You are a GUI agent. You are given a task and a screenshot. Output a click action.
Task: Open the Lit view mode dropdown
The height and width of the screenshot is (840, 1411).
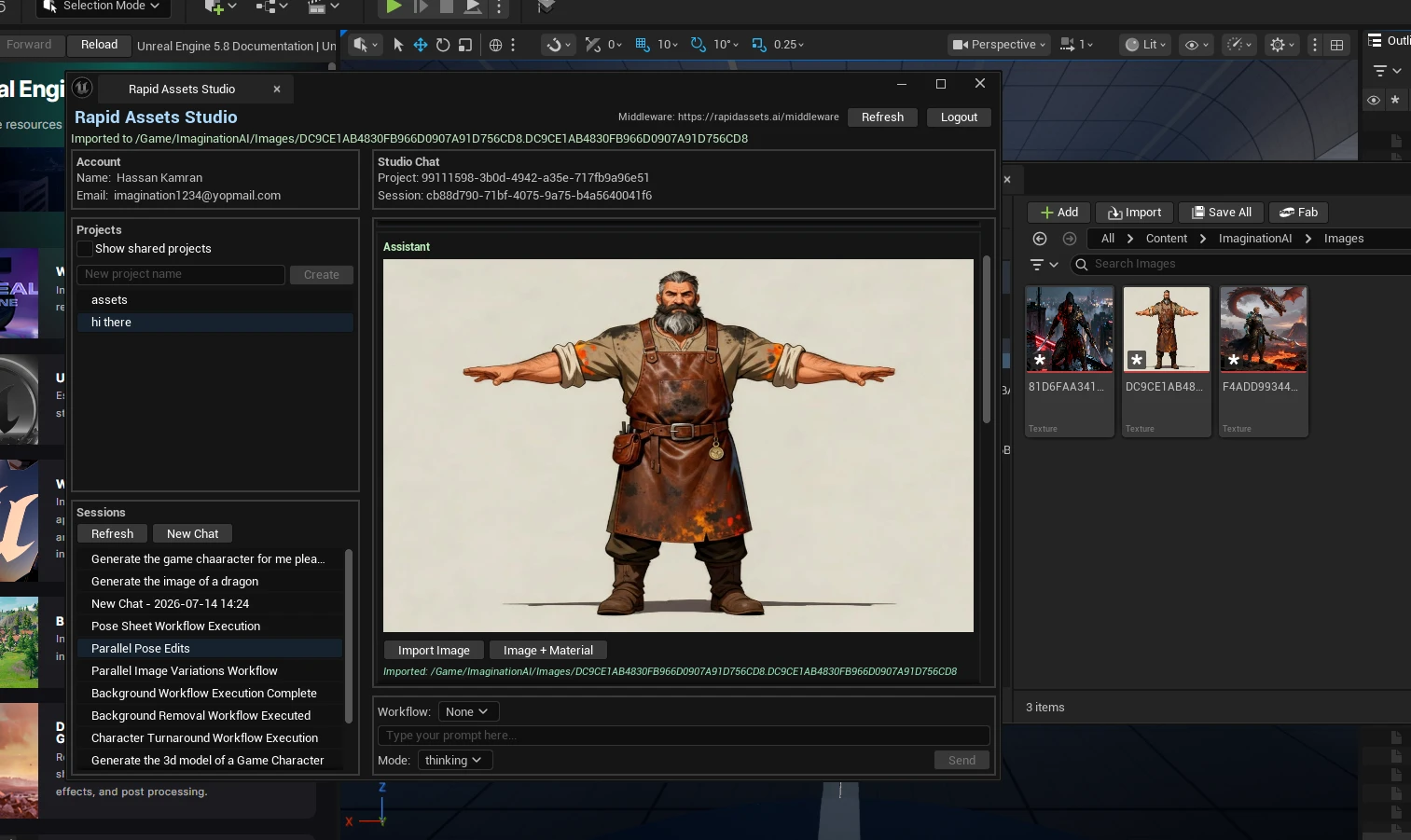coord(1145,45)
